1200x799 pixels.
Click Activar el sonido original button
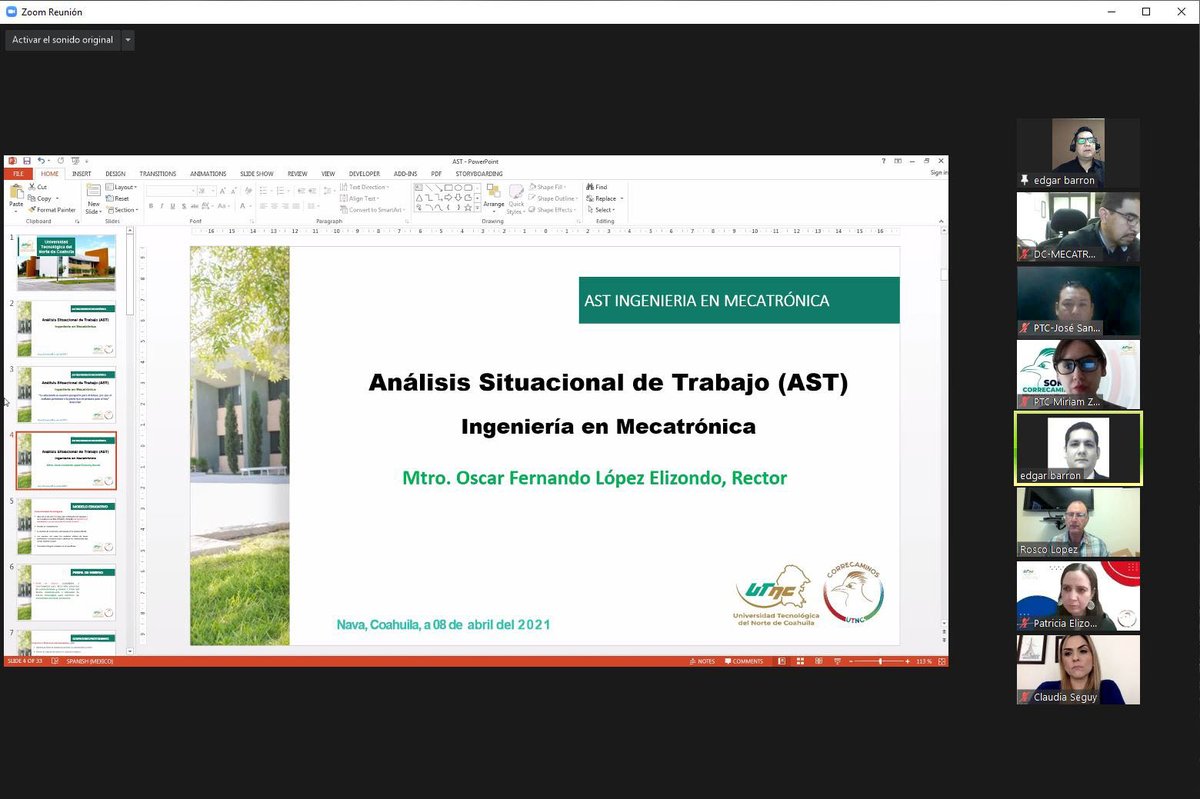pyautogui.click(x=62, y=40)
